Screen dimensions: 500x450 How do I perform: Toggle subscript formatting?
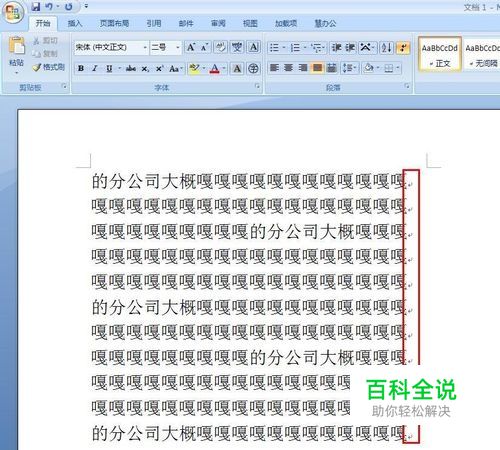coord(145,68)
